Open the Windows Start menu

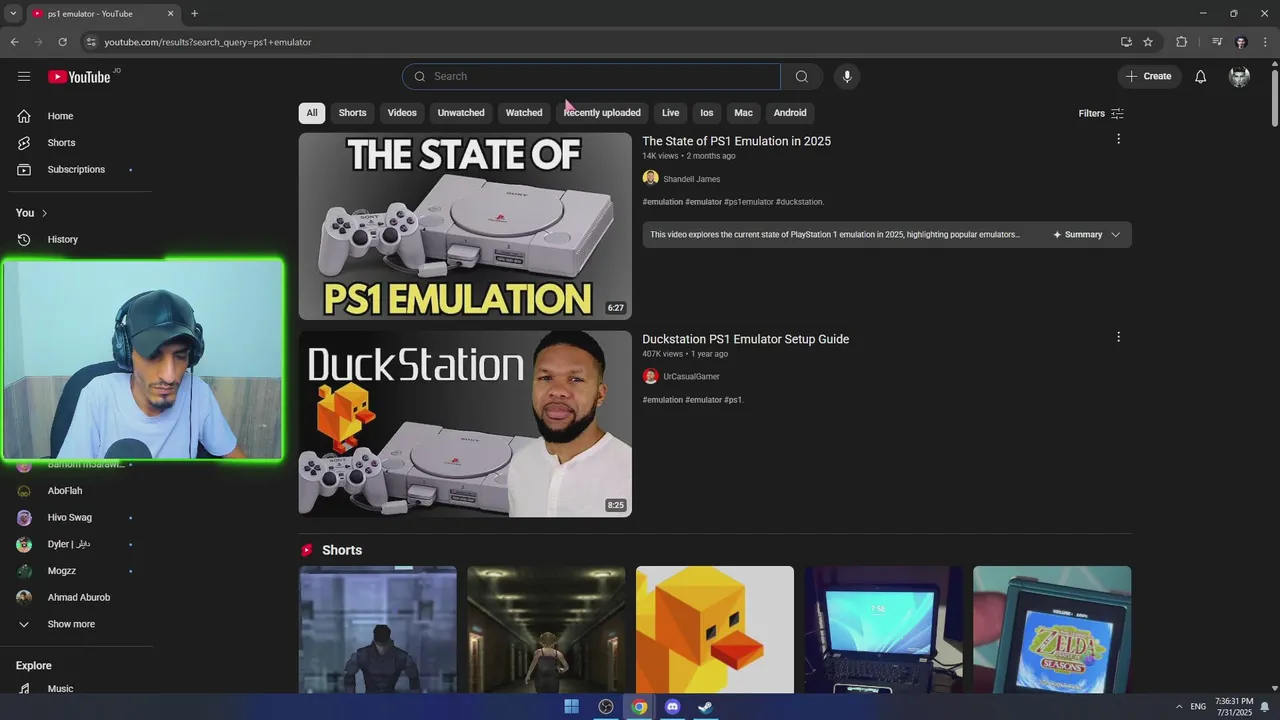click(571, 707)
